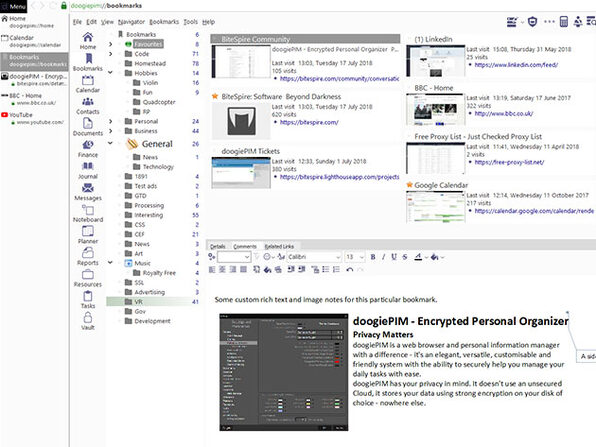Image resolution: width=596 pixels, height=447 pixels.
Task: Collapse the Hobbies folder
Action: coord(110,73)
